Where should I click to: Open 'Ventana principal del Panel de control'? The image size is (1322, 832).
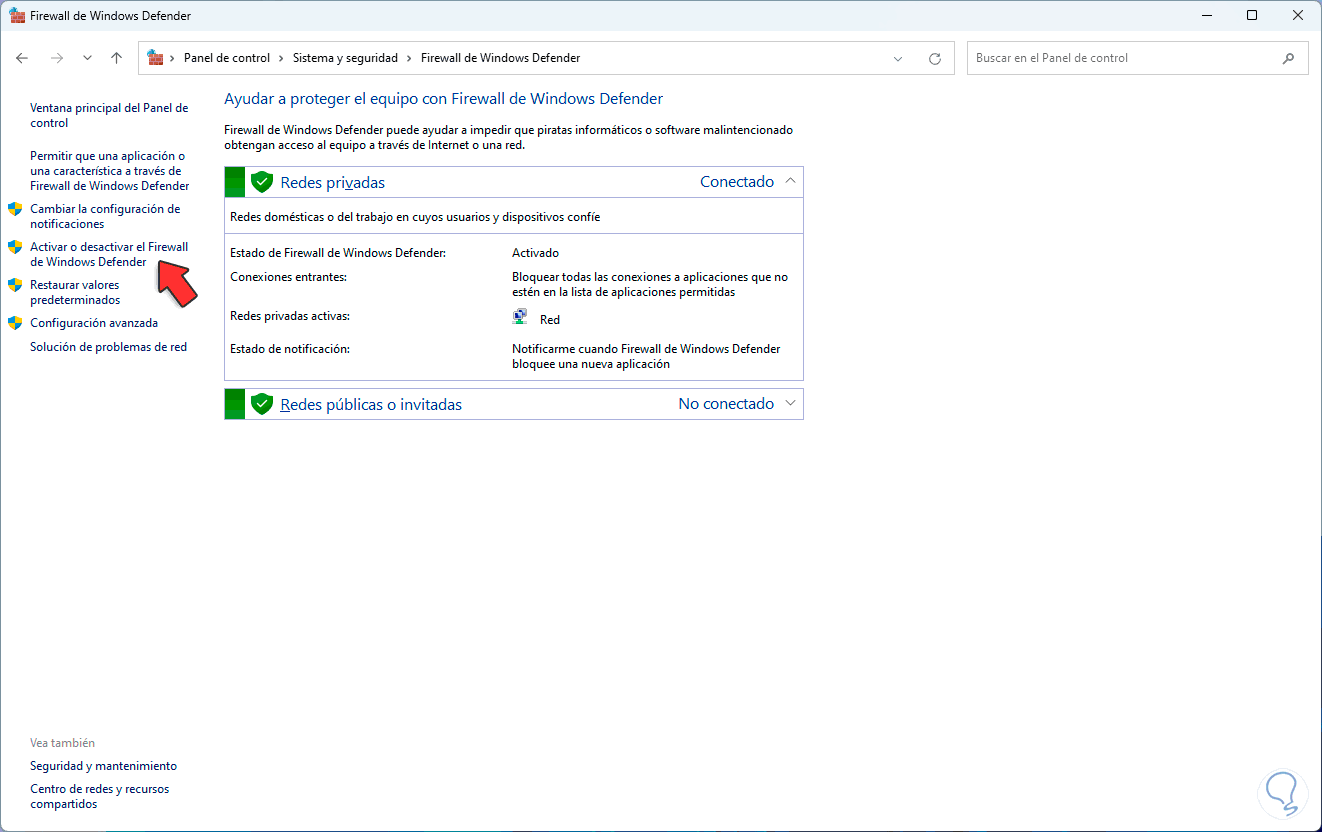pyautogui.click(x=109, y=116)
